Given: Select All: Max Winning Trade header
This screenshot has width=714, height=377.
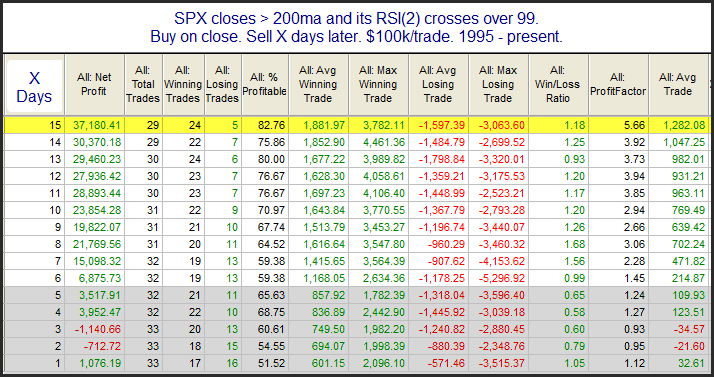Looking at the screenshot, I should click(x=378, y=85).
